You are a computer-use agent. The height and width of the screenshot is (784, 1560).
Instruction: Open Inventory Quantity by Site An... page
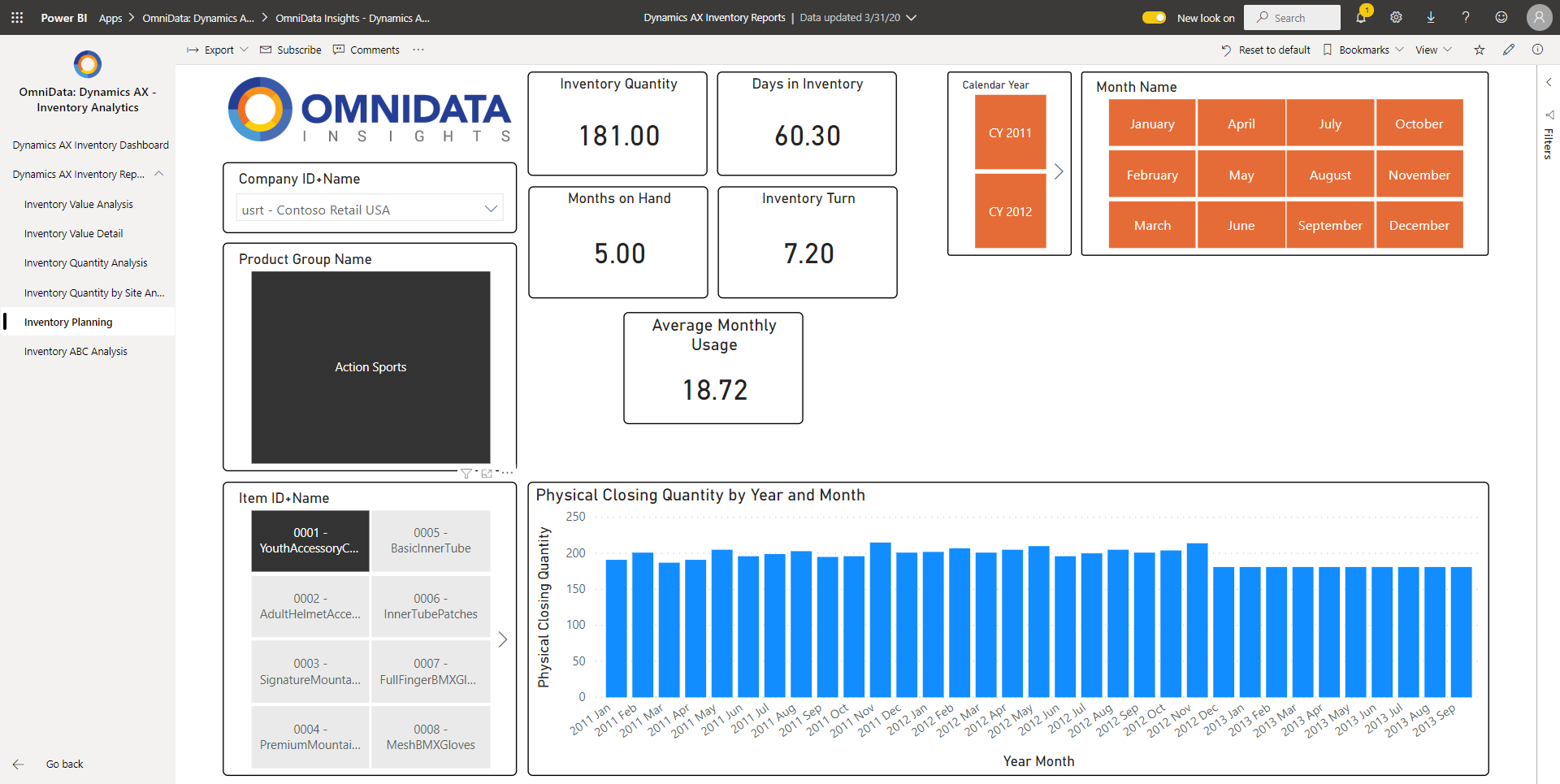pos(94,293)
